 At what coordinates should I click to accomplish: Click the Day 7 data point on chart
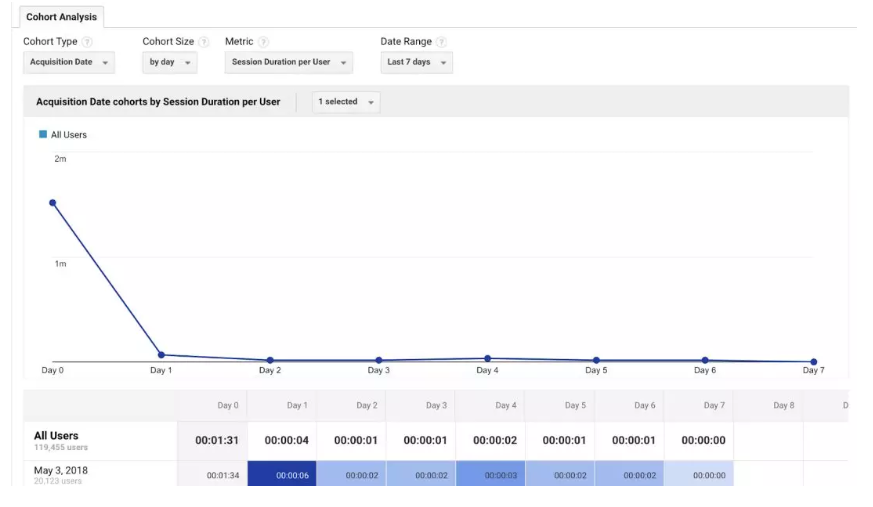point(813,362)
